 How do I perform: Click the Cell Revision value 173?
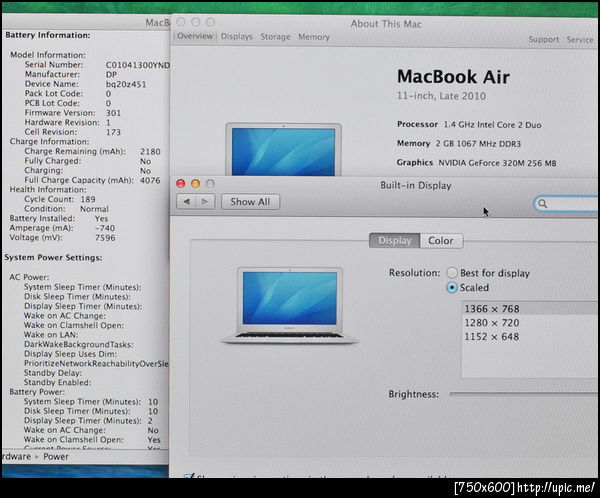[x=113, y=132]
